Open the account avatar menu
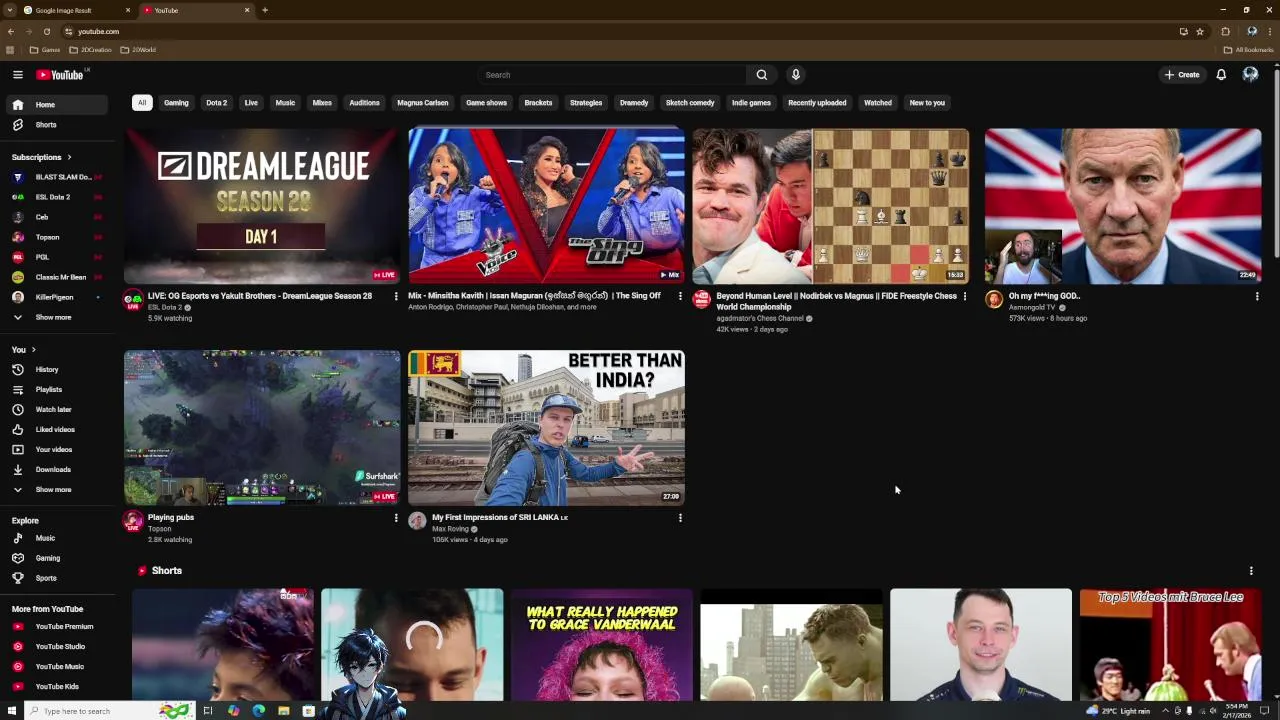Image resolution: width=1280 pixels, height=720 pixels. pyautogui.click(x=1250, y=75)
